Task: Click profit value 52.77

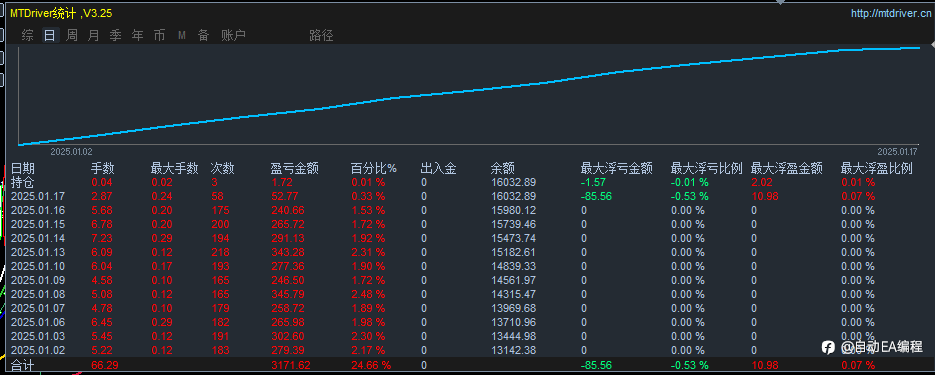Action: [x=284, y=196]
